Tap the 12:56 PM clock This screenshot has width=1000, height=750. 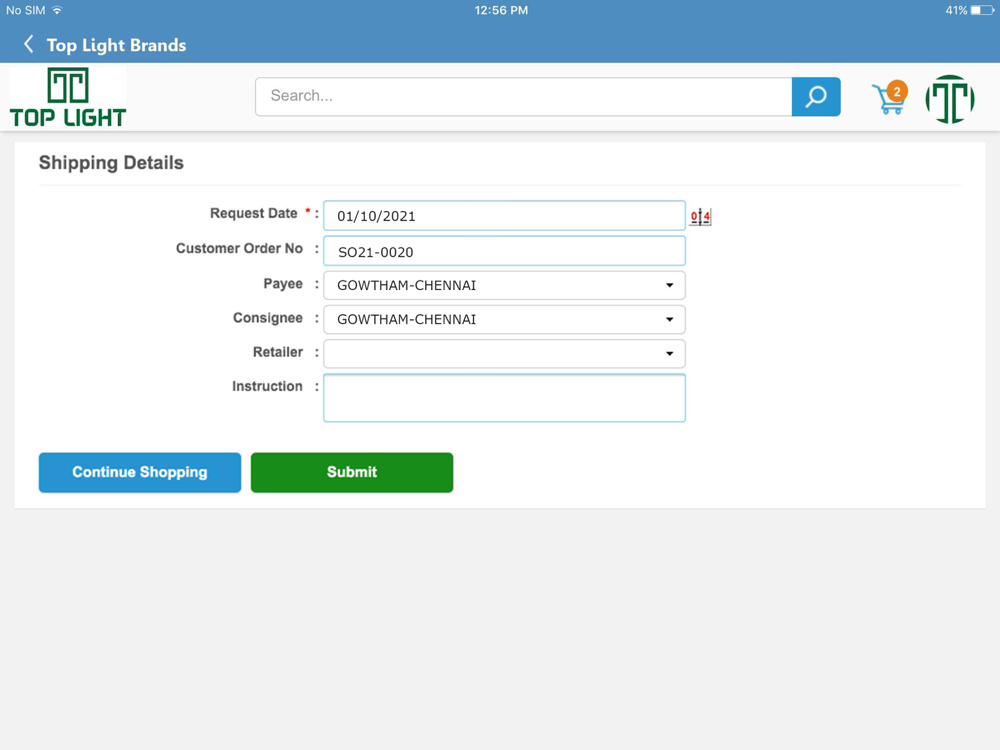pyautogui.click(x=501, y=10)
